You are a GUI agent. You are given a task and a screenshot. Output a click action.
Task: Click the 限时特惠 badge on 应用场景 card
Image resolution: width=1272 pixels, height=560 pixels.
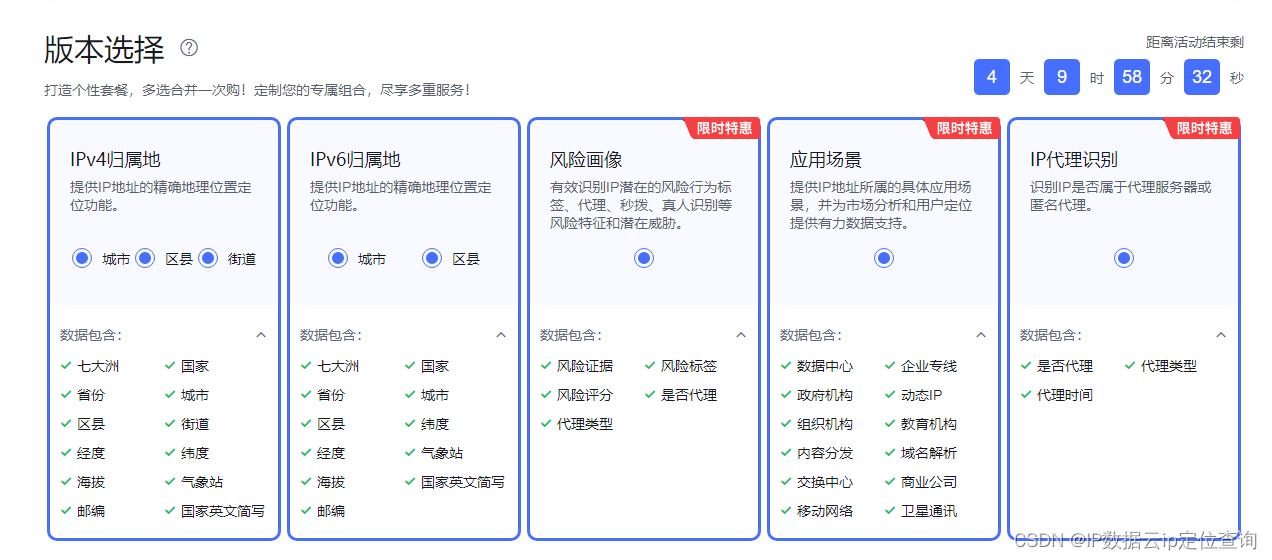(x=962, y=128)
